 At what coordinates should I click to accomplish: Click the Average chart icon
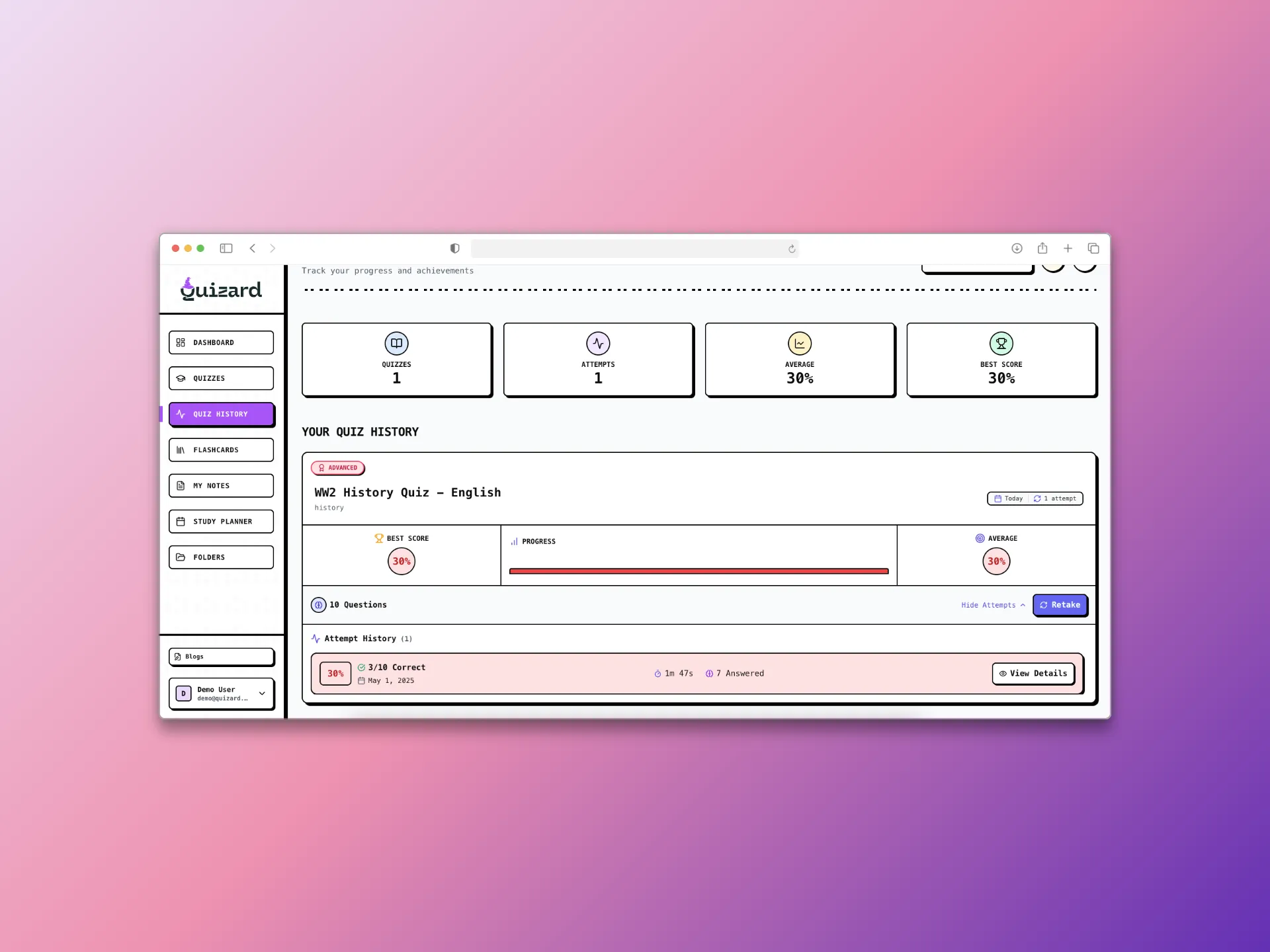(800, 343)
